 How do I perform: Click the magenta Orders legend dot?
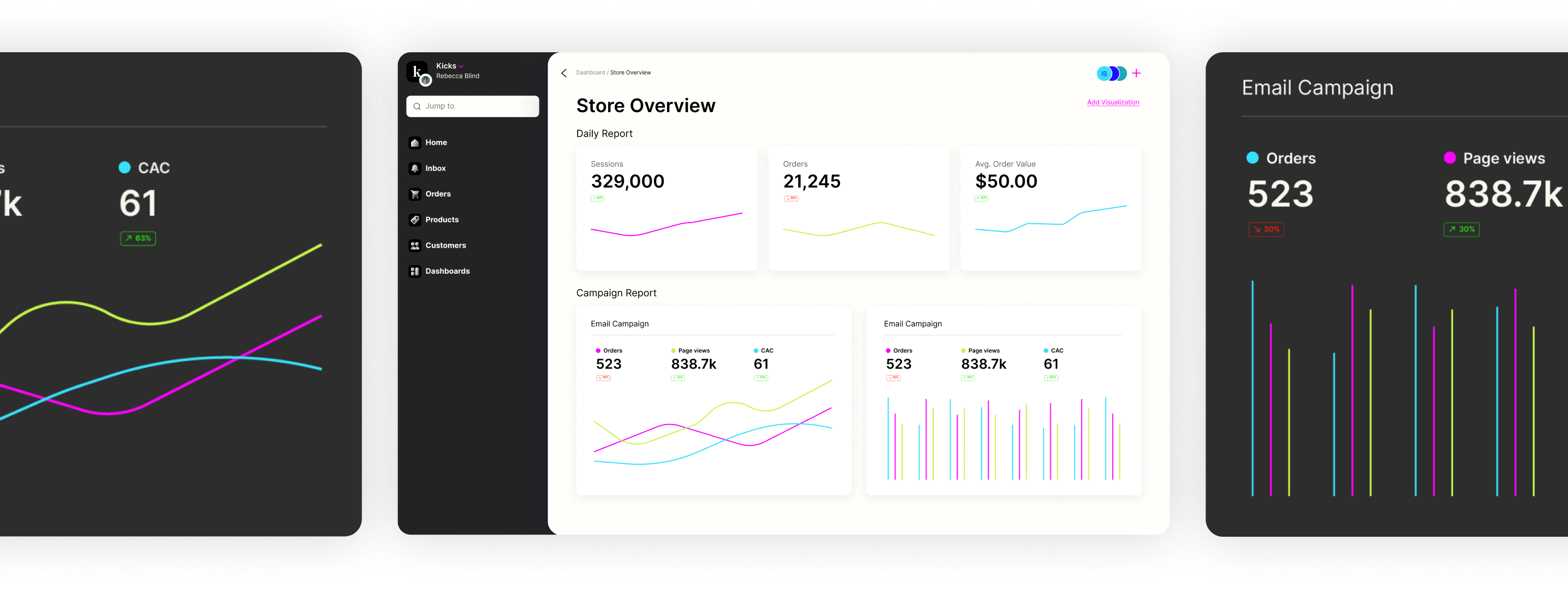pos(598,351)
